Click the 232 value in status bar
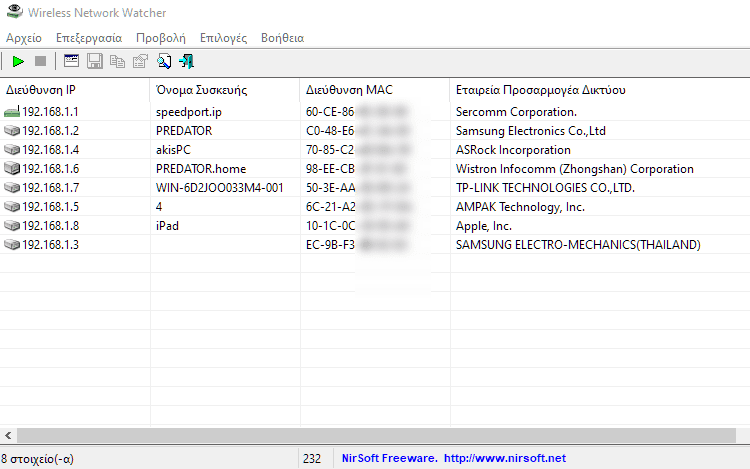Screen dimensions: 750x469 (x=311, y=458)
